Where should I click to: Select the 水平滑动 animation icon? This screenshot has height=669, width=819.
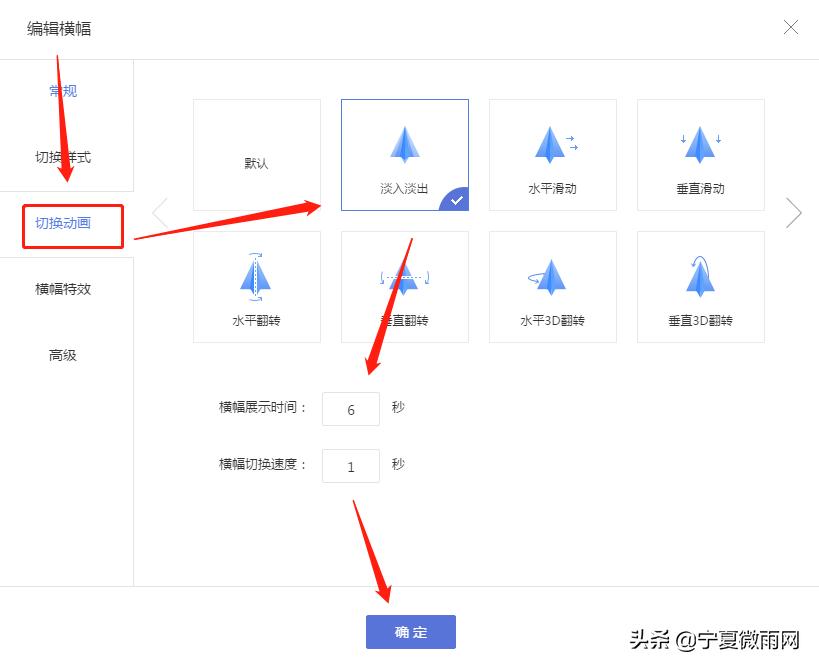point(552,144)
